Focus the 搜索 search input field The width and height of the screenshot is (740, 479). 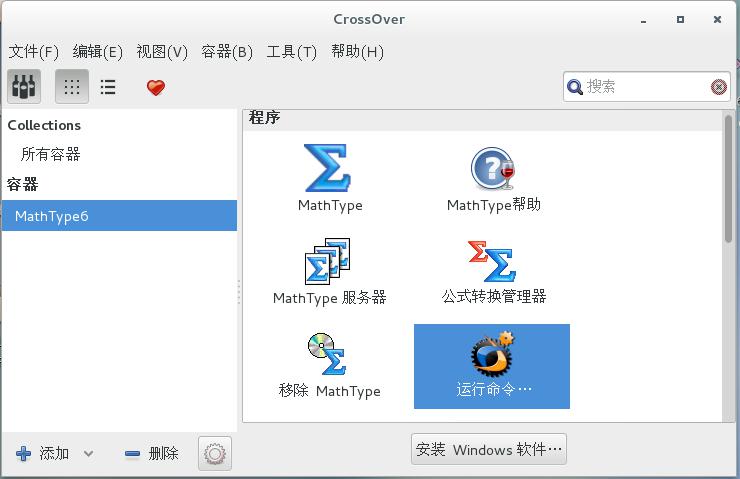[647, 87]
